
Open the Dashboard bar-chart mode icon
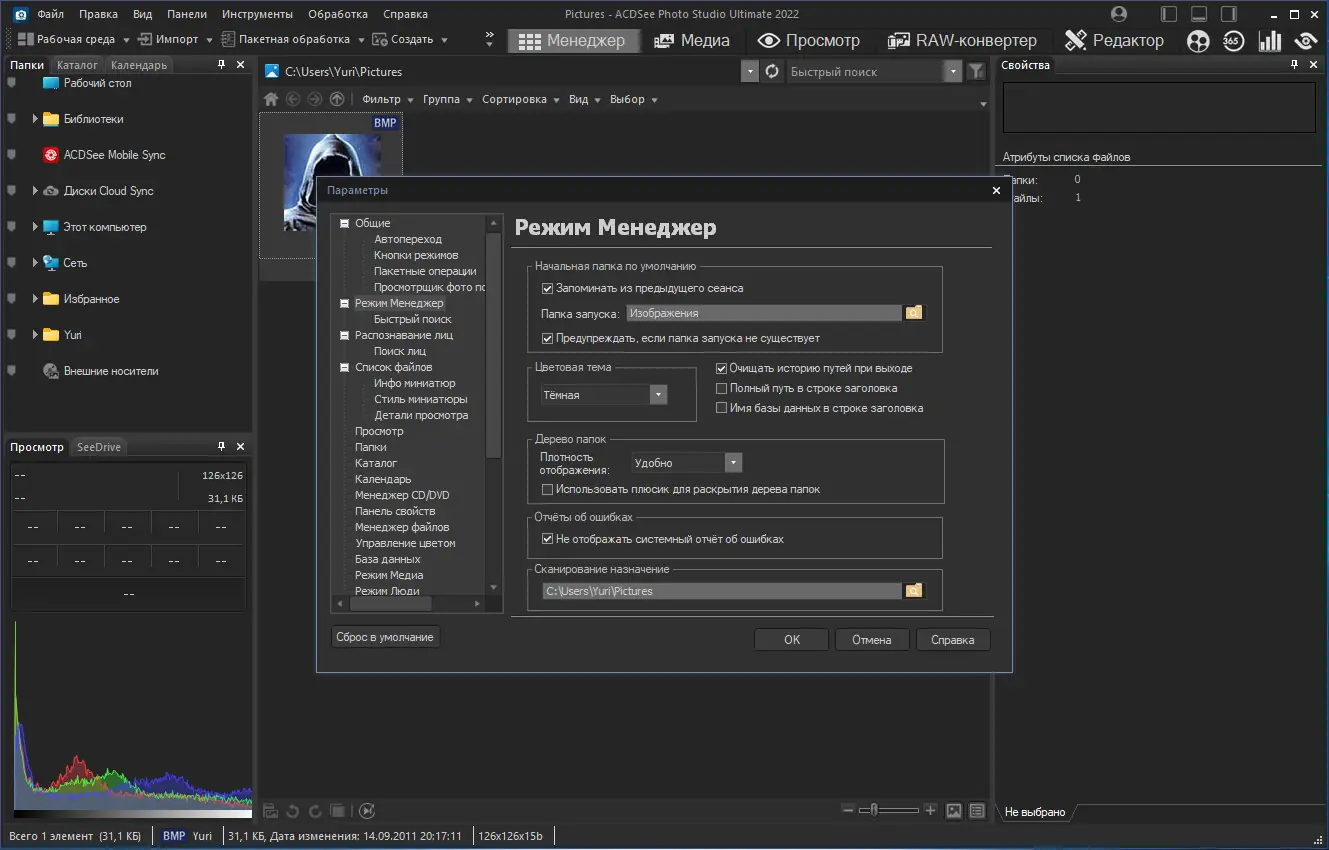click(x=1270, y=40)
